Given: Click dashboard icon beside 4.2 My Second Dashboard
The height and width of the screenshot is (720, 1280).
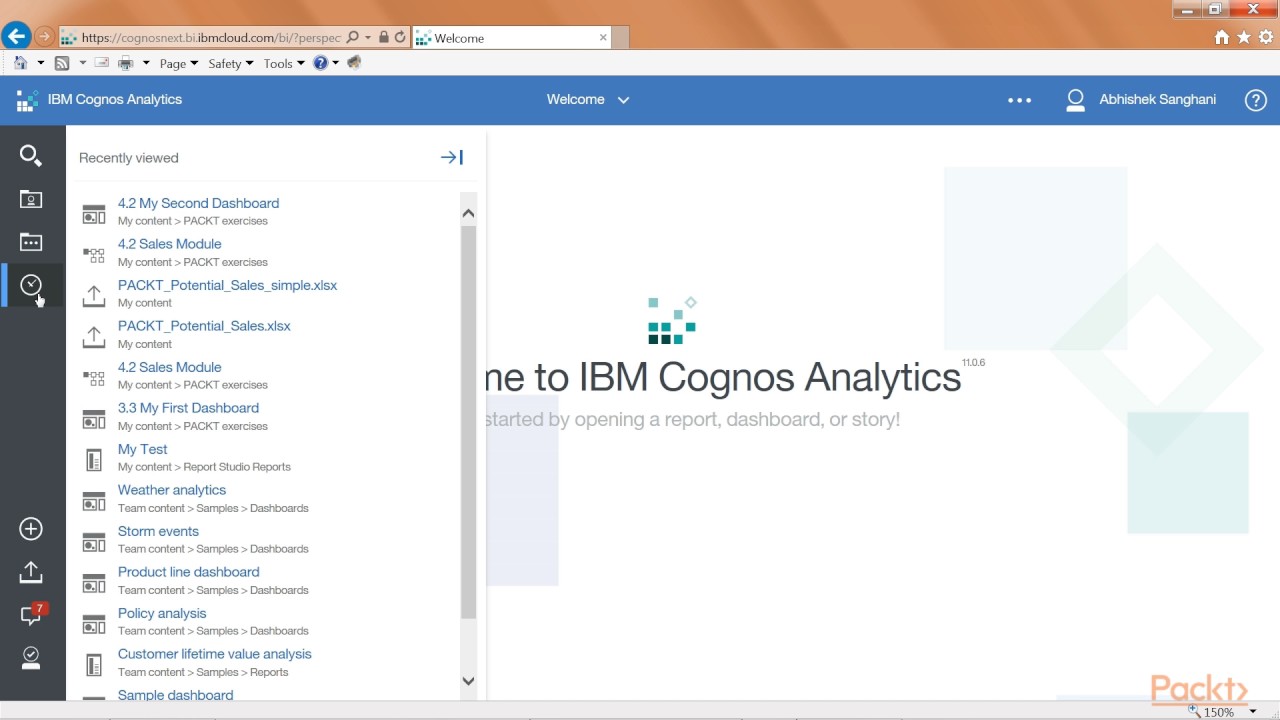Looking at the screenshot, I should click(x=94, y=214).
